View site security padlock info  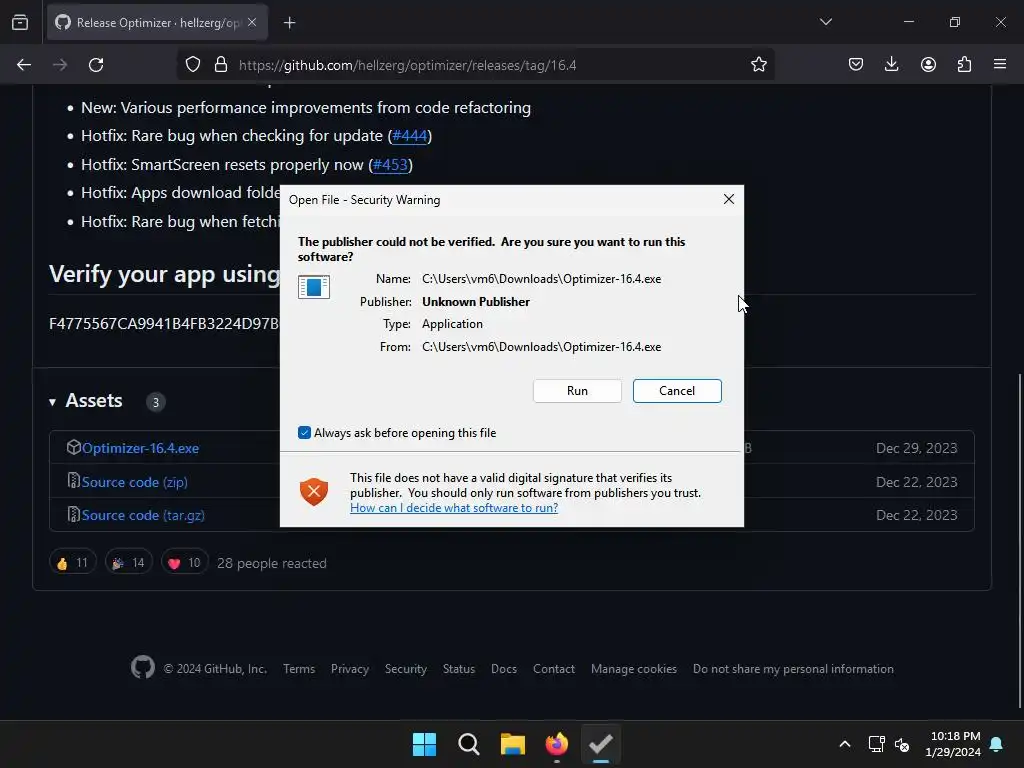click(x=221, y=65)
